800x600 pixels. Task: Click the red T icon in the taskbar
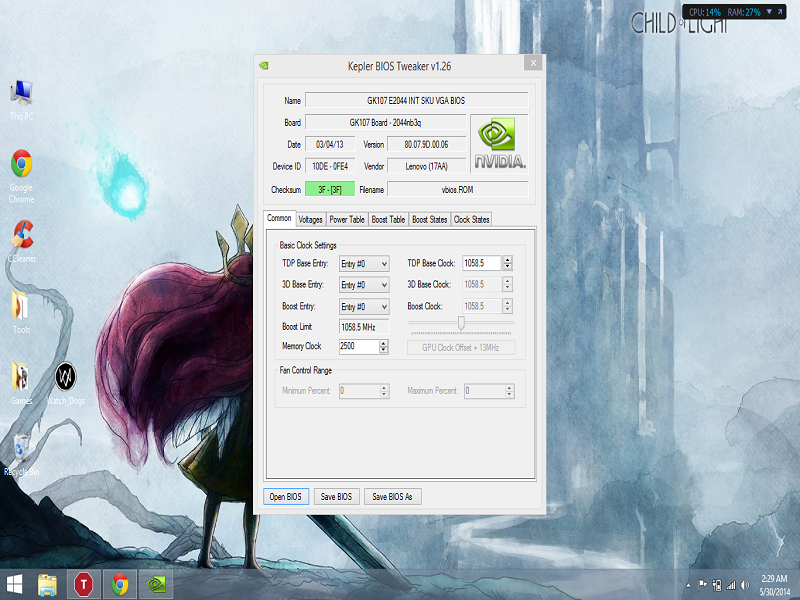pyautogui.click(x=84, y=585)
